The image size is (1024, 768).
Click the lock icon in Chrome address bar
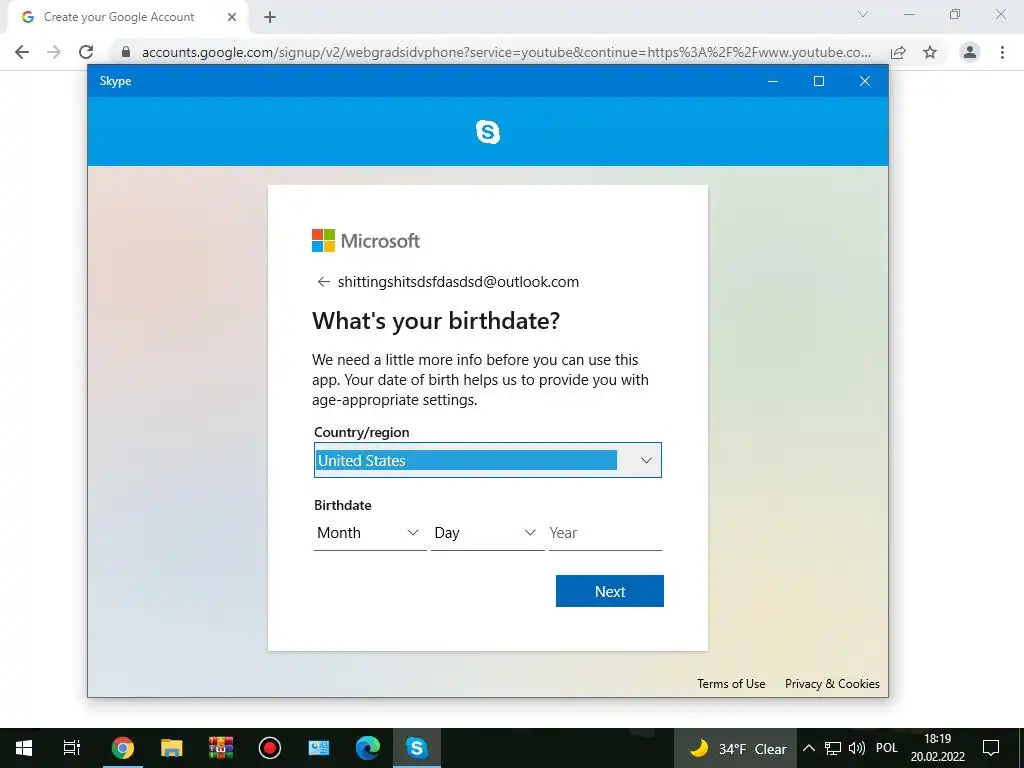(x=126, y=52)
